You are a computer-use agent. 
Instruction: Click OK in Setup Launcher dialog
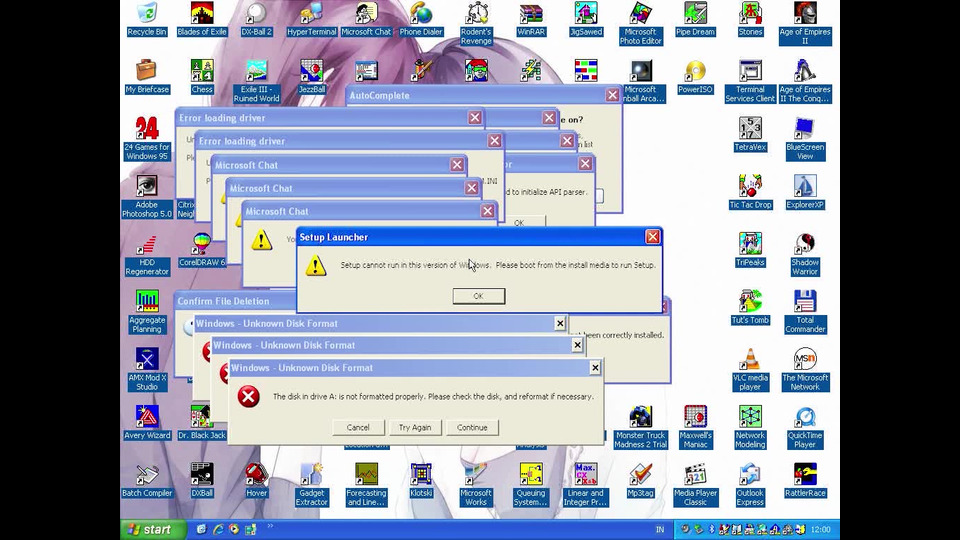pos(479,296)
